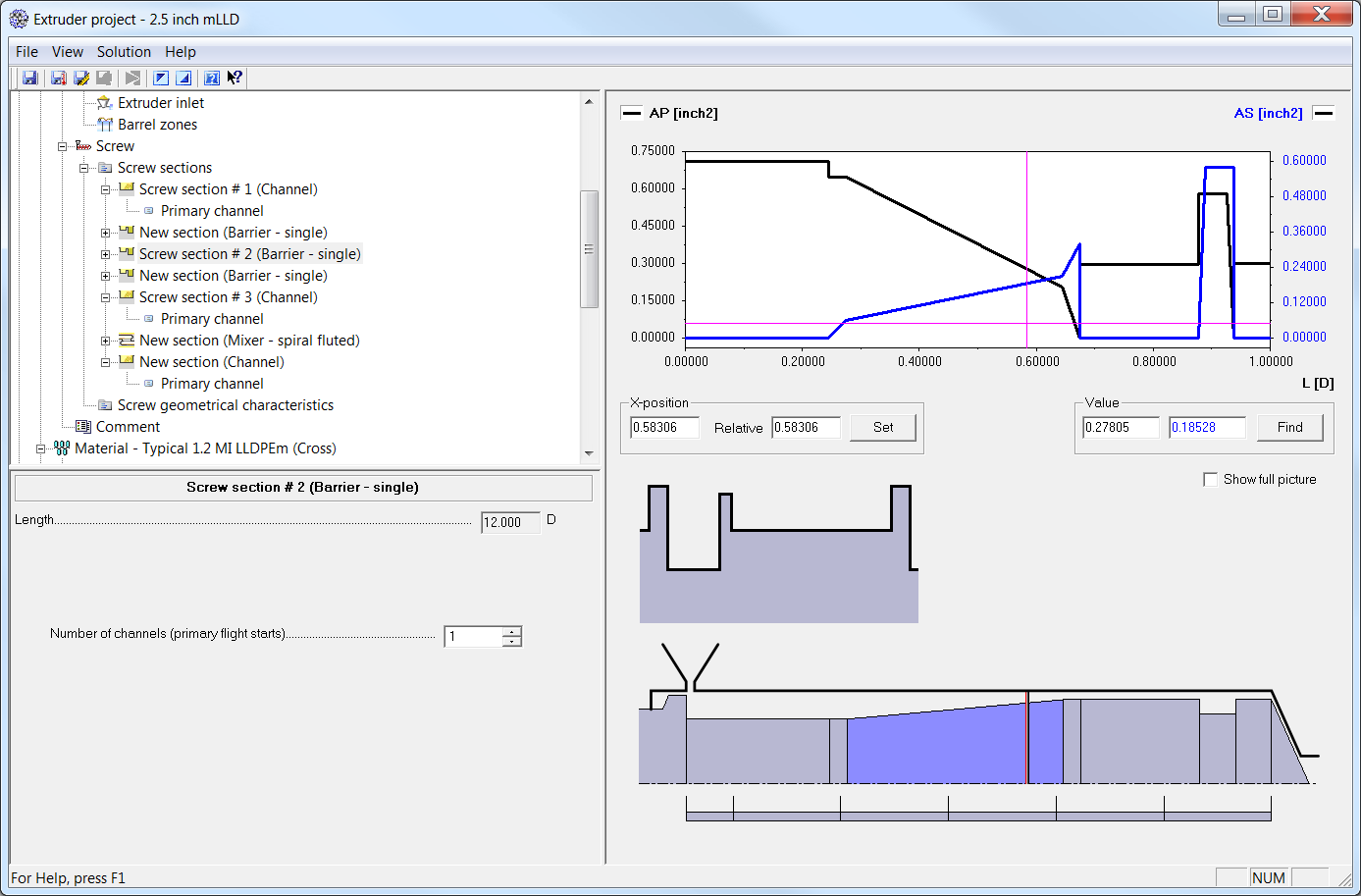Click the Screw node icon
The image size is (1361, 896).
tap(83, 146)
